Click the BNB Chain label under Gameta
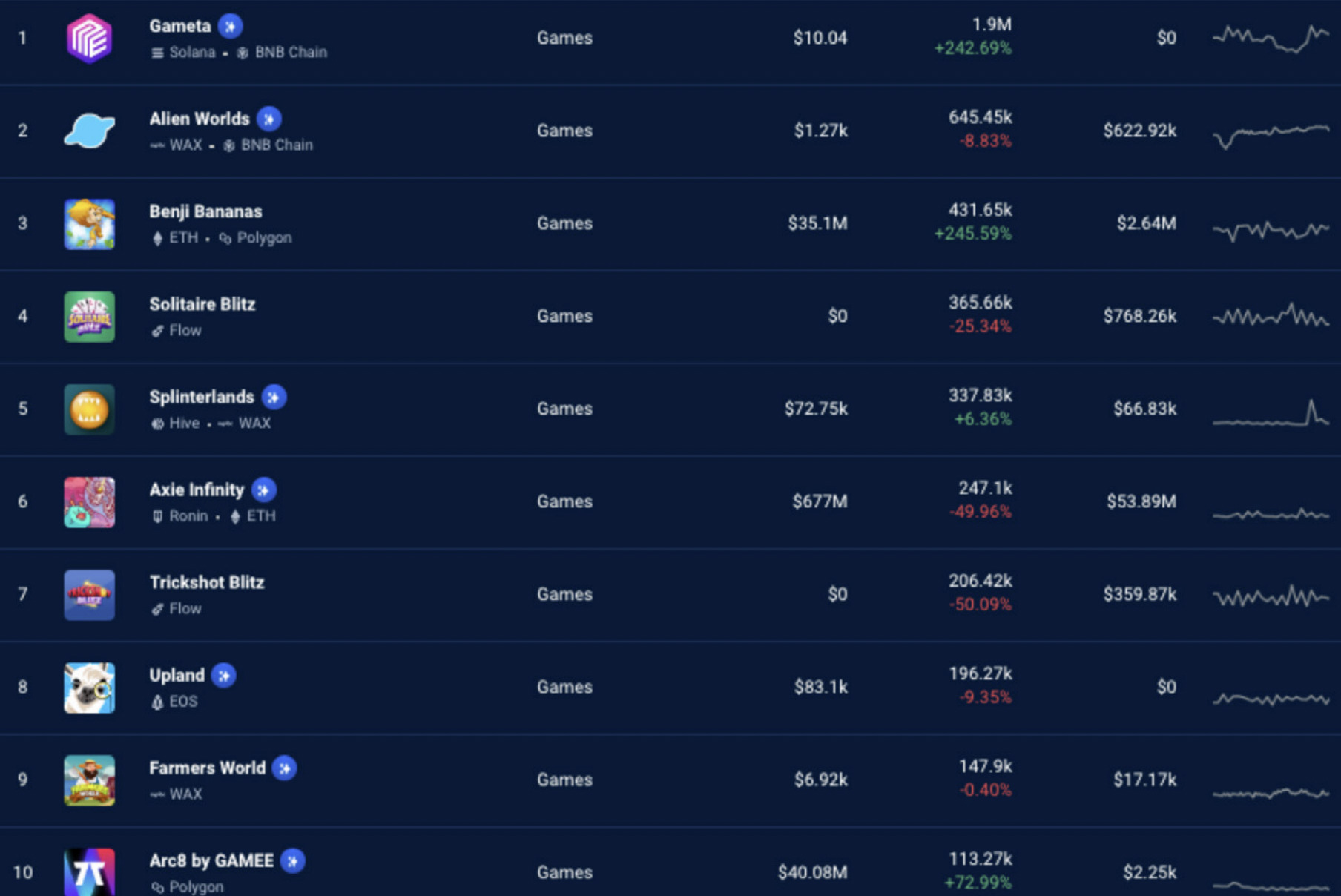The width and height of the screenshot is (1341, 896). pos(291,53)
